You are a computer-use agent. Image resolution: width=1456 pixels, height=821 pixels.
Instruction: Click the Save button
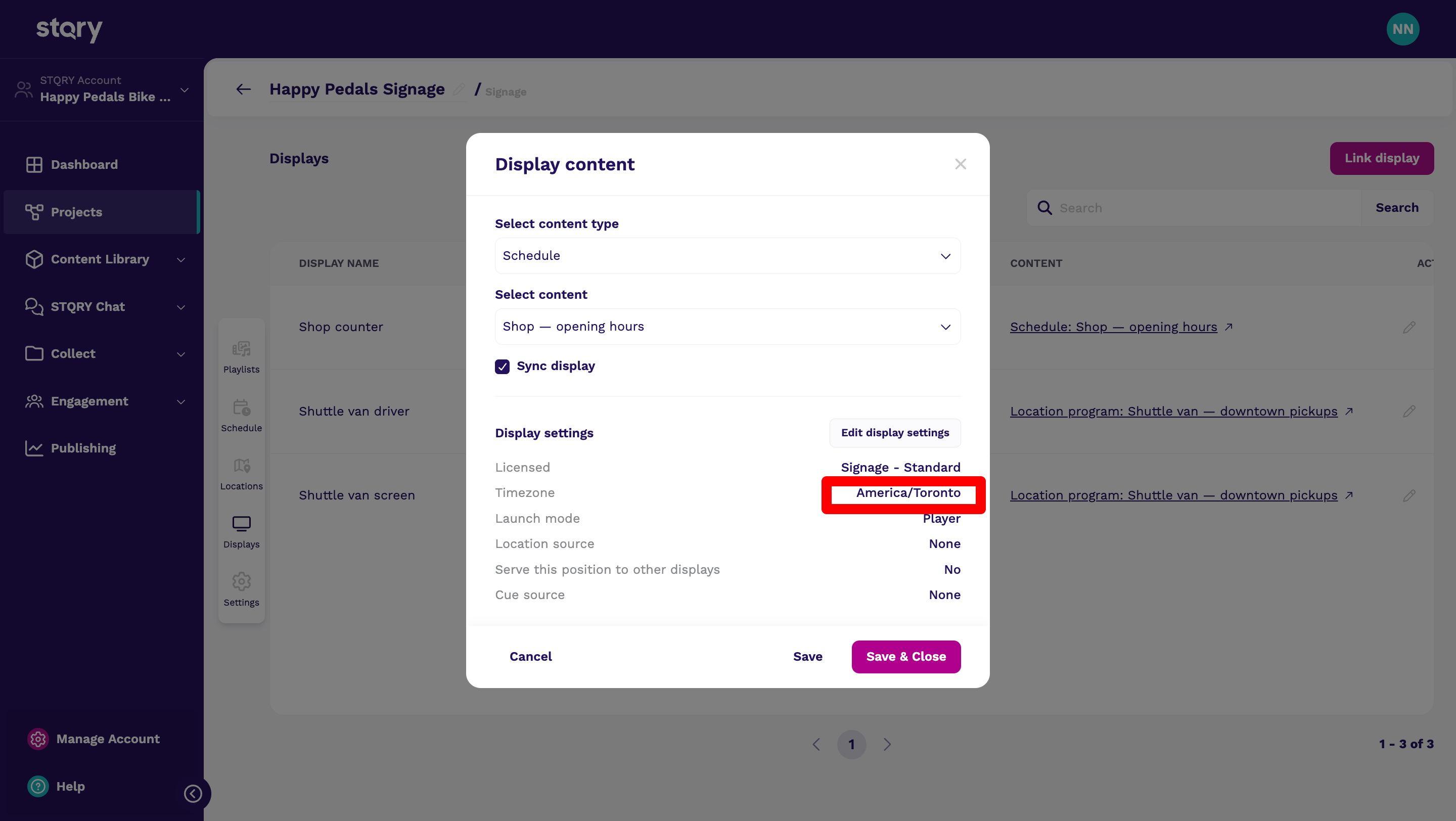[x=807, y=657]
